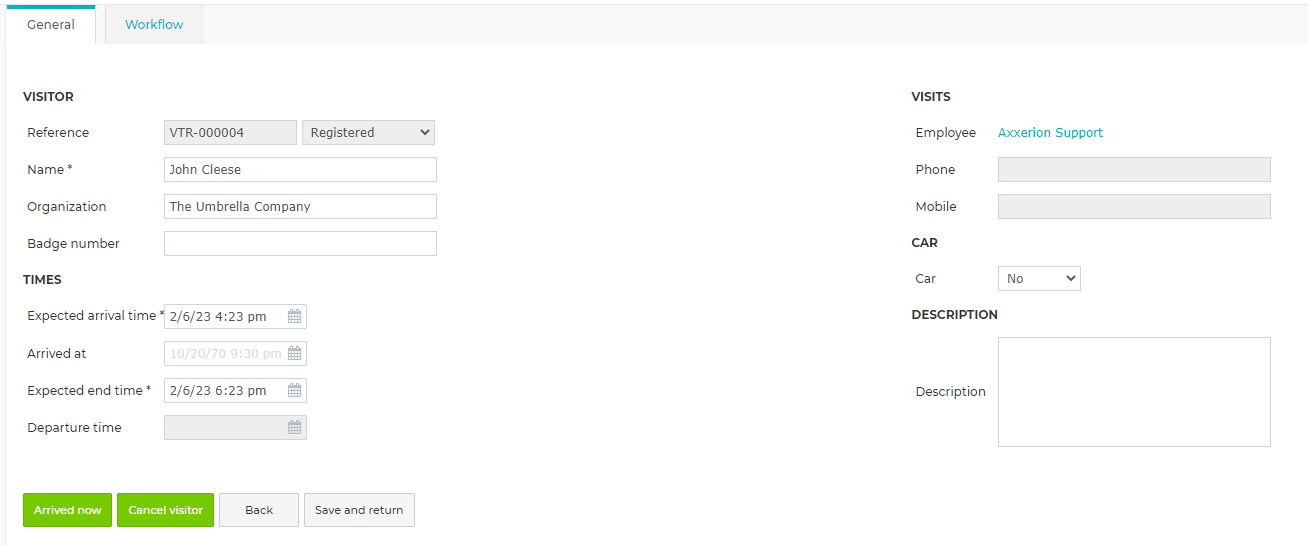
Task: Switch to the General tab
Action: tap(51, 24)
